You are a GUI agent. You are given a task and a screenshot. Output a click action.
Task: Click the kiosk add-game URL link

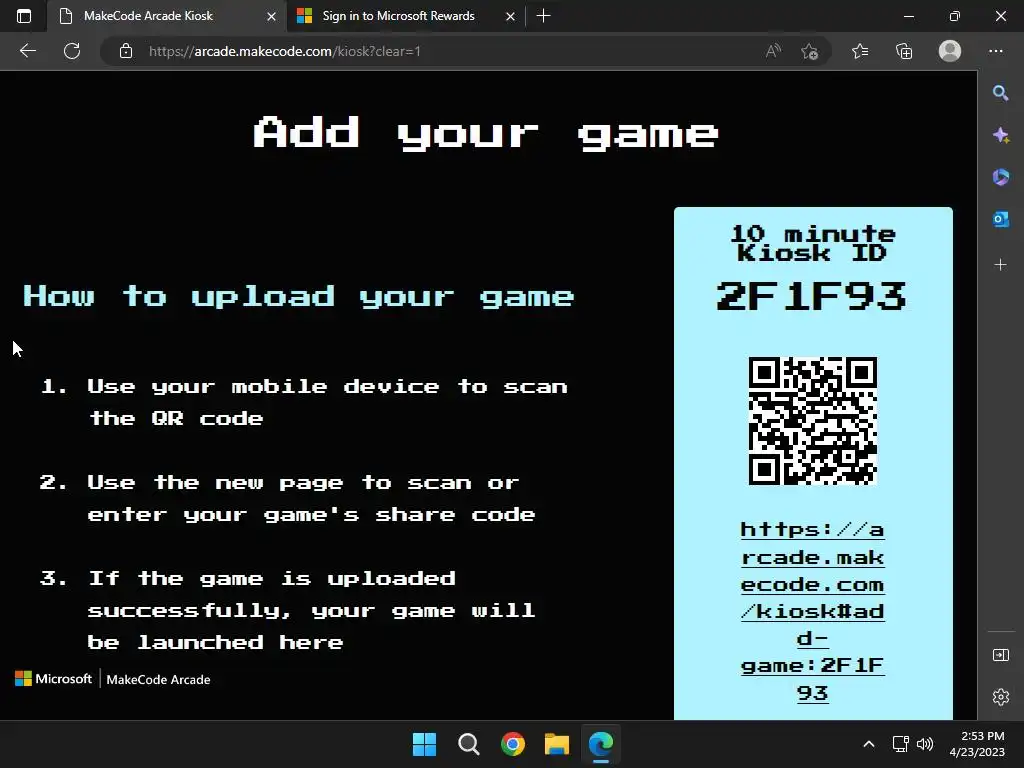click(812, 611)
